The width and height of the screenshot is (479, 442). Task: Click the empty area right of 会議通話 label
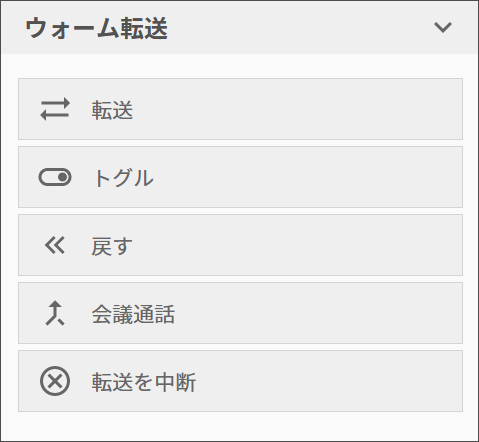click(317, 313)
